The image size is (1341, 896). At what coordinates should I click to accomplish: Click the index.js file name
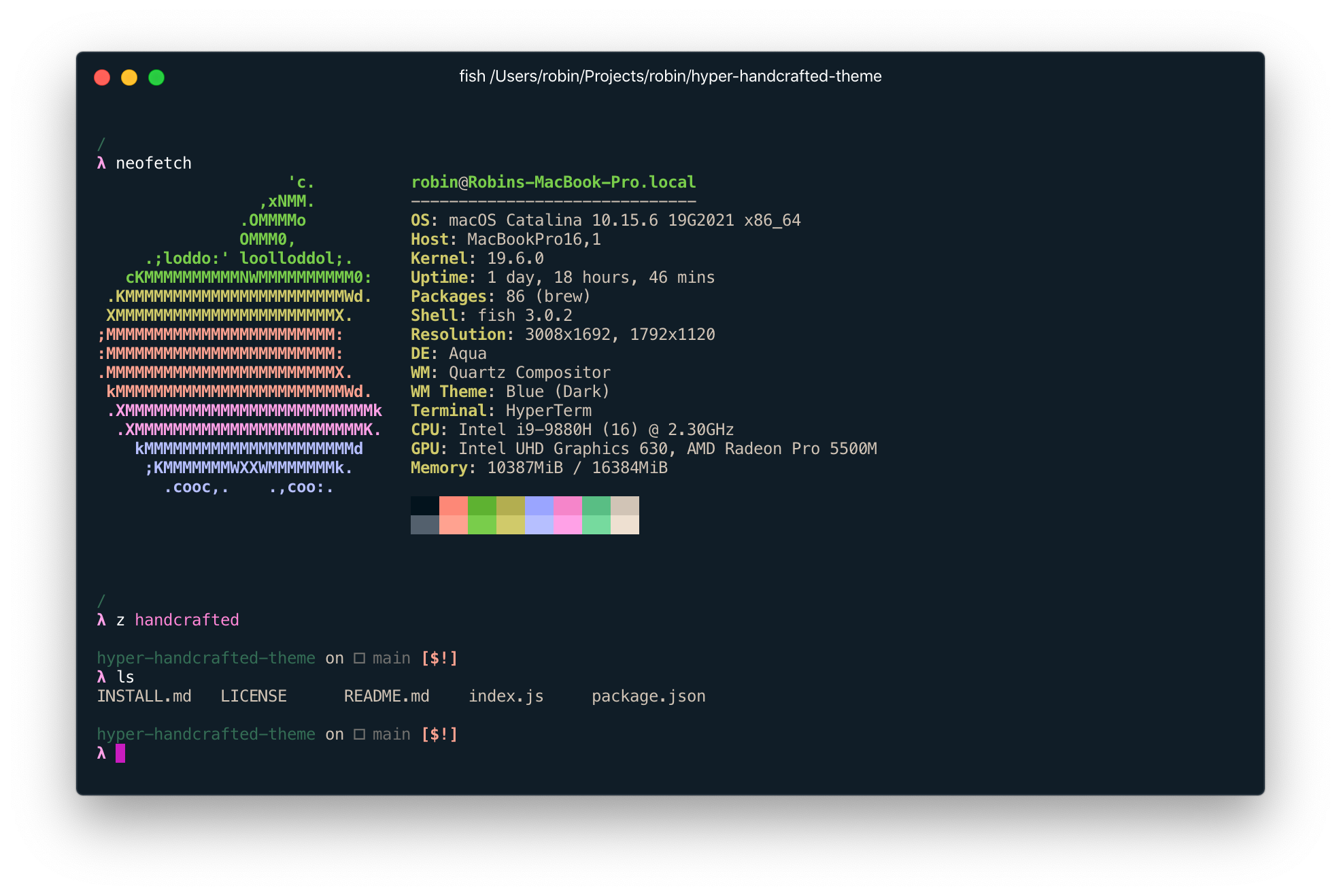pyautogui.click(x=506, y=696)
